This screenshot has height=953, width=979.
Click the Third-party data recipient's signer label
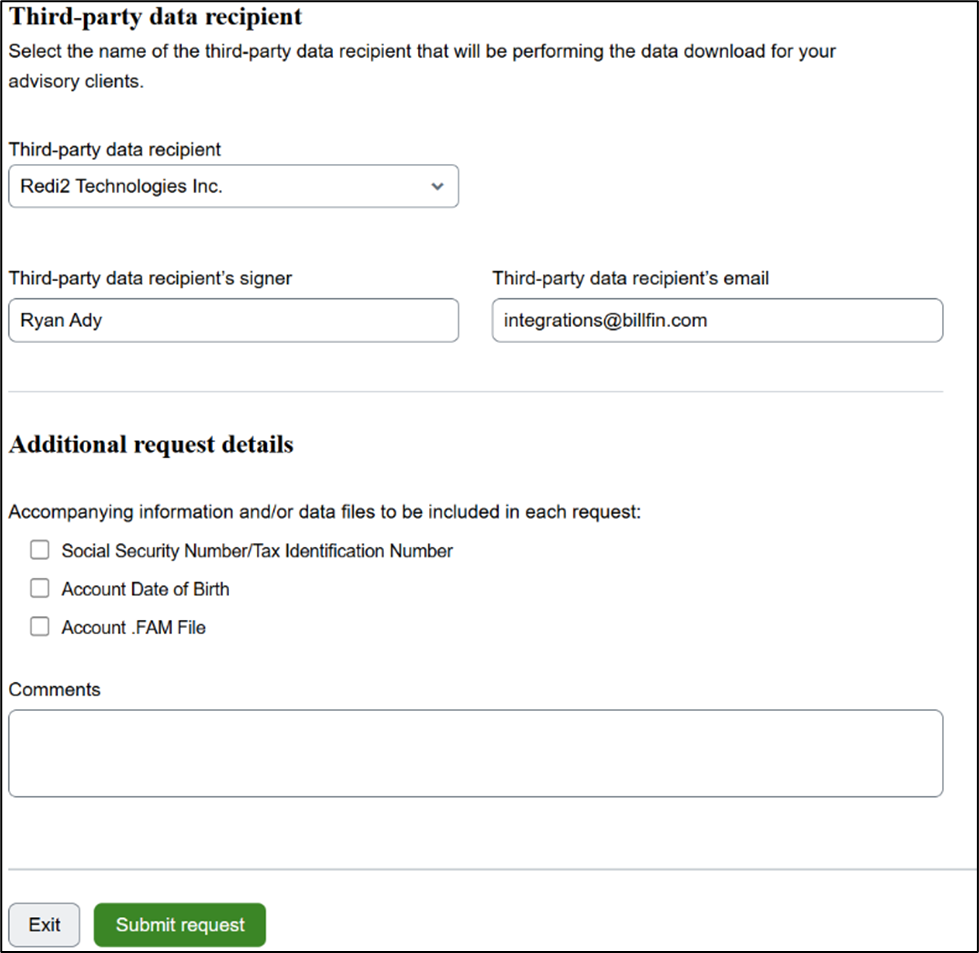point(150,279)
